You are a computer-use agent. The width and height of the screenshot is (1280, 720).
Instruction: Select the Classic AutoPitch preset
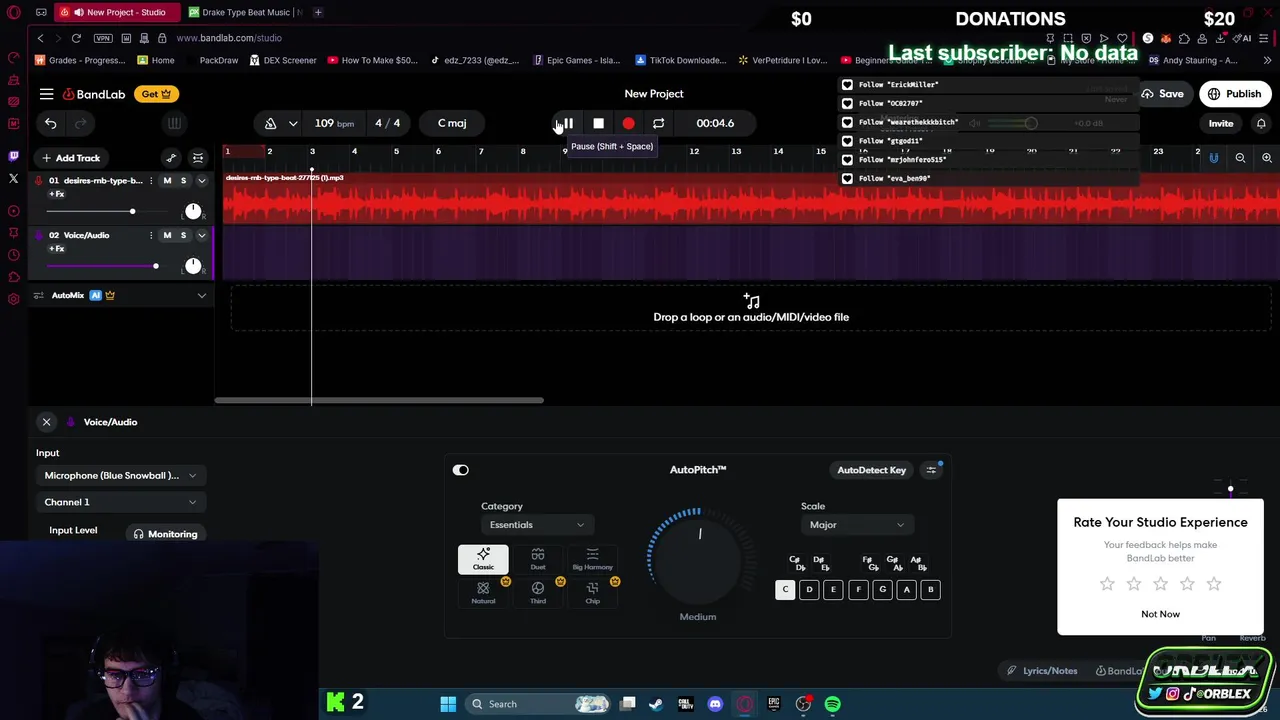click(x=483, y=559)
